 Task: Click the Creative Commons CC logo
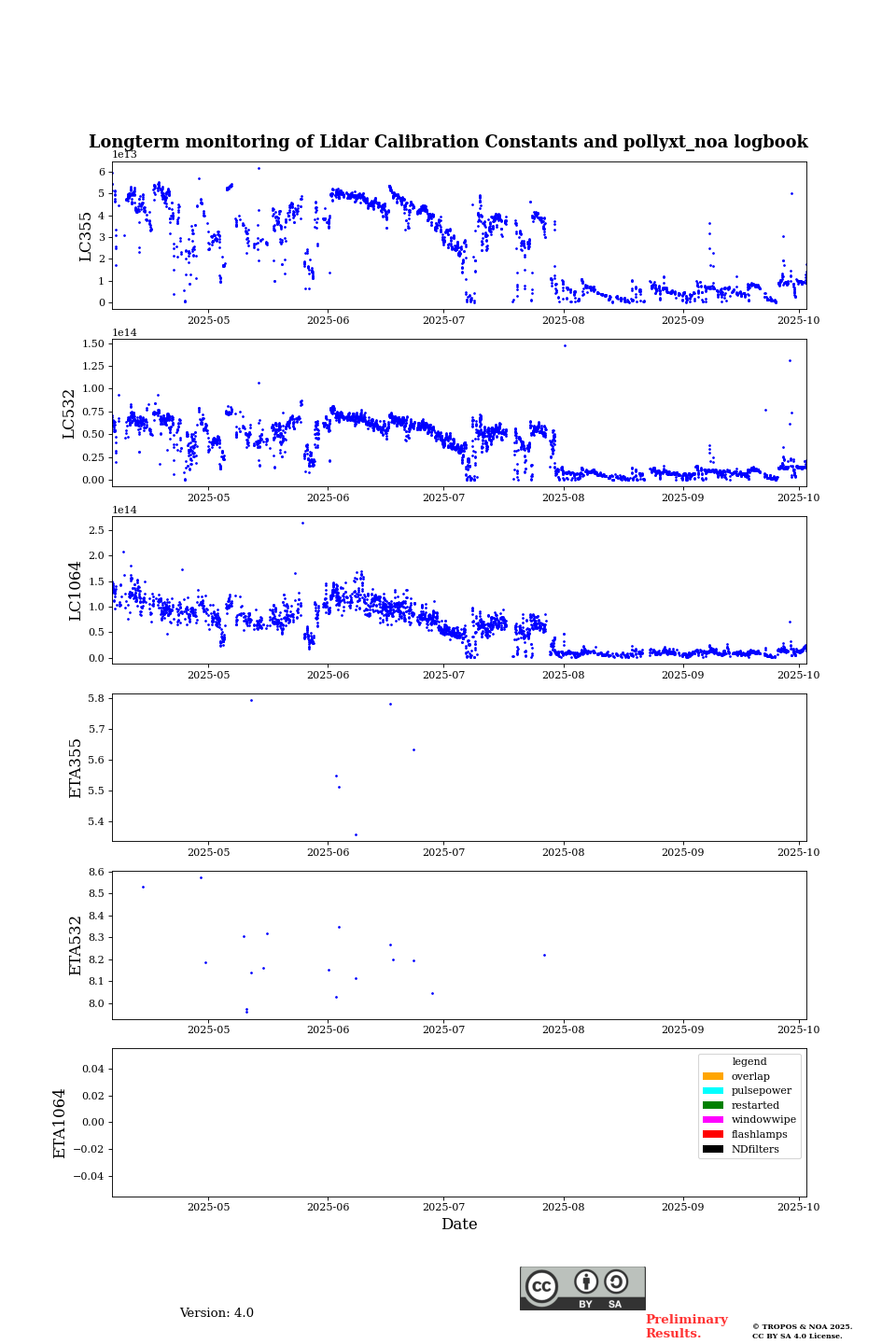(x=541, y=1286)
